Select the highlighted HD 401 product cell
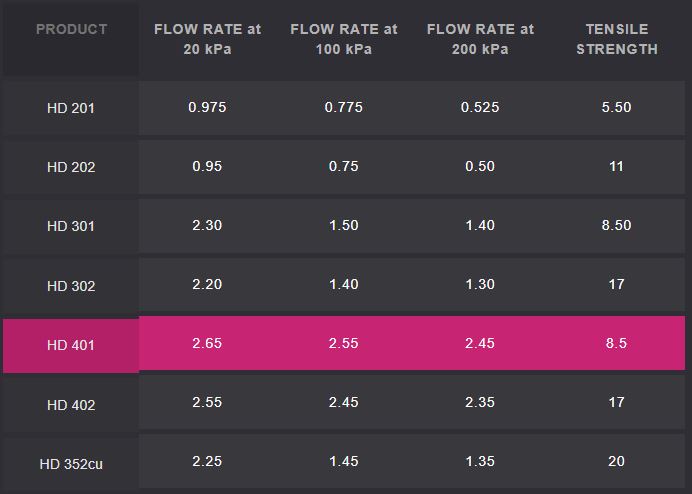Image resolution: width=692 pixels, height=494 pixels. [71, 345]
